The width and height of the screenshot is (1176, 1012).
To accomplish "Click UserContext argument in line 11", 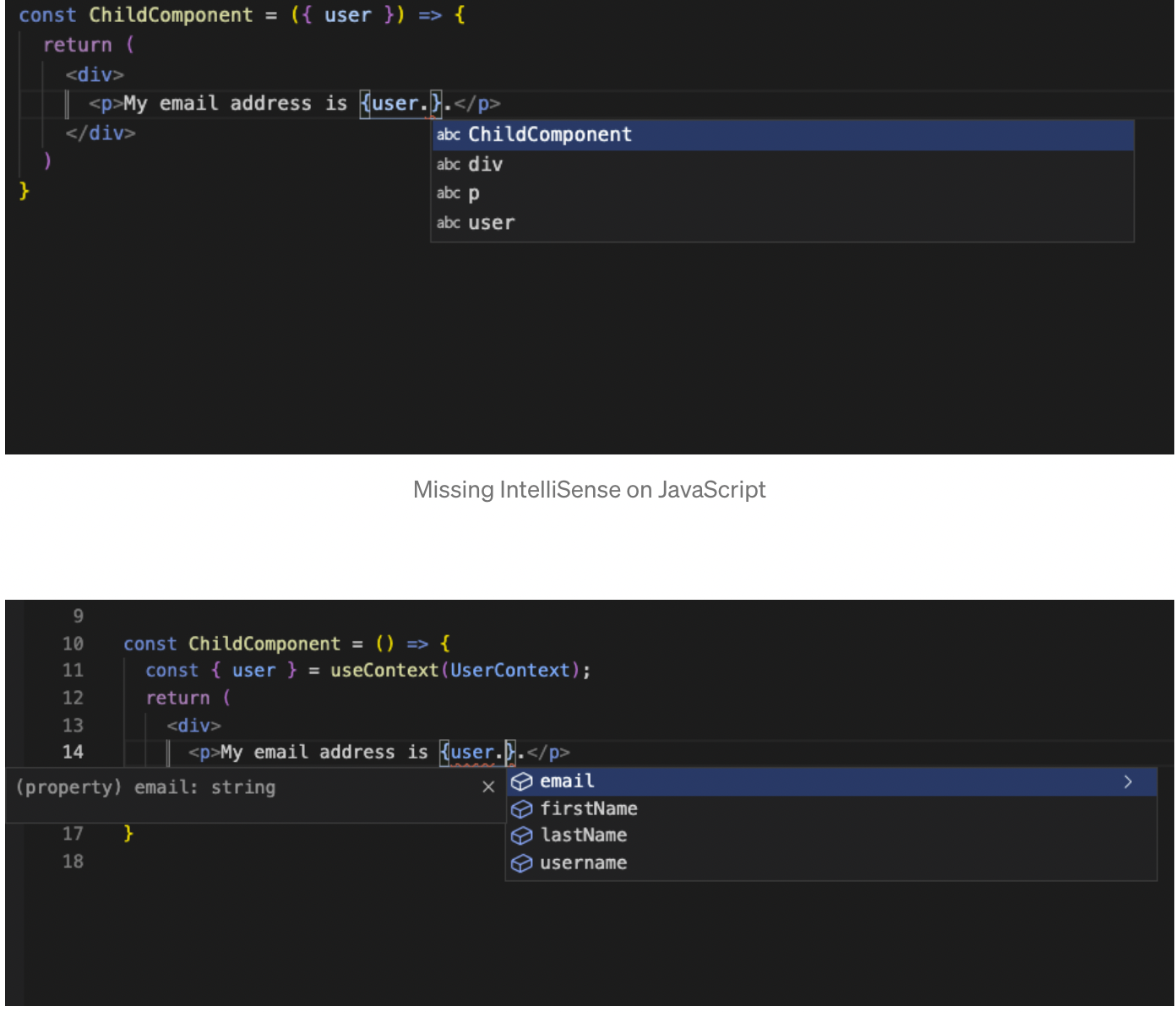I will [x=510, y=671].
